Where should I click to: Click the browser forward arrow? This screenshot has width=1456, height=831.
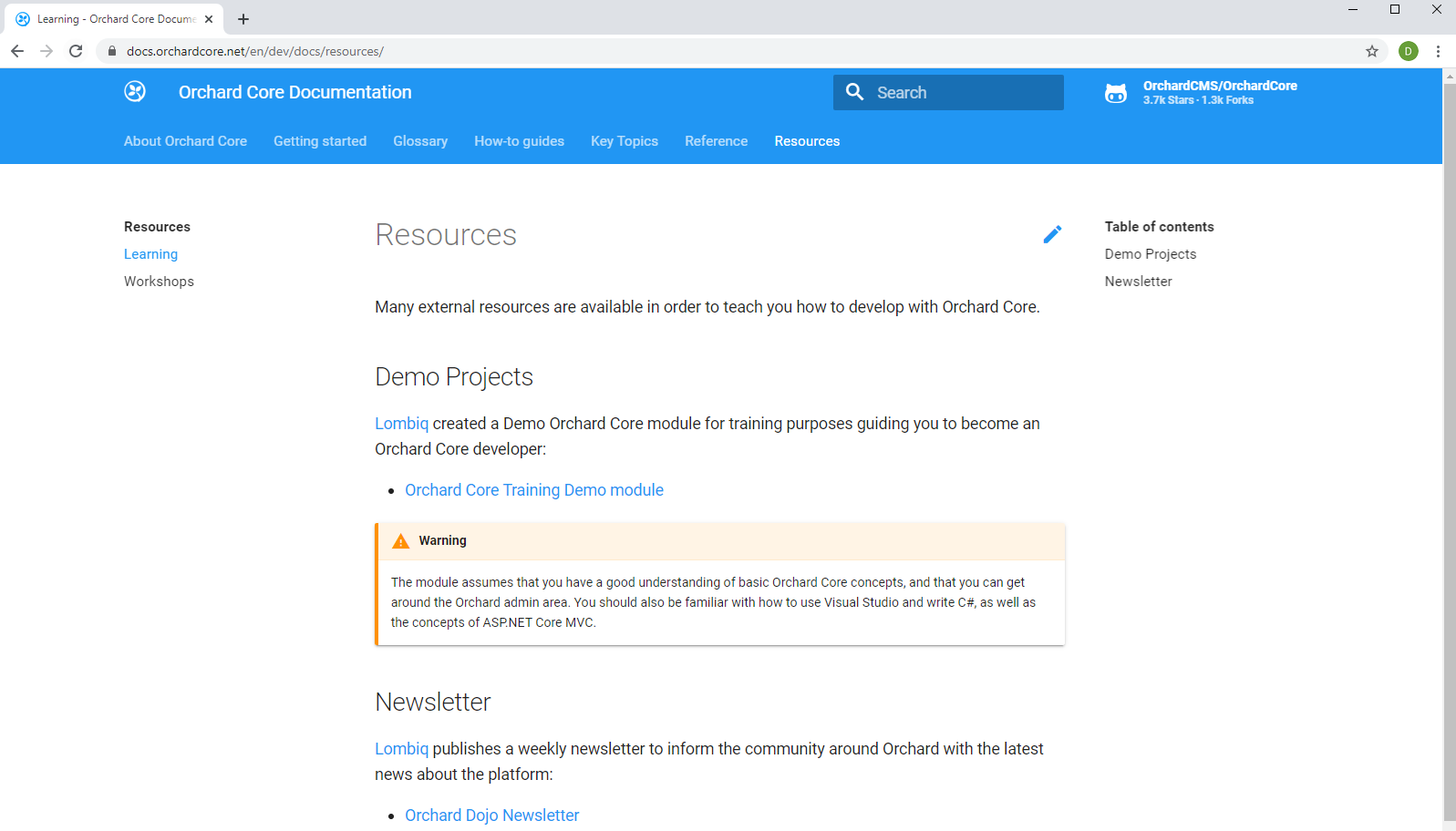click(46, 51)
